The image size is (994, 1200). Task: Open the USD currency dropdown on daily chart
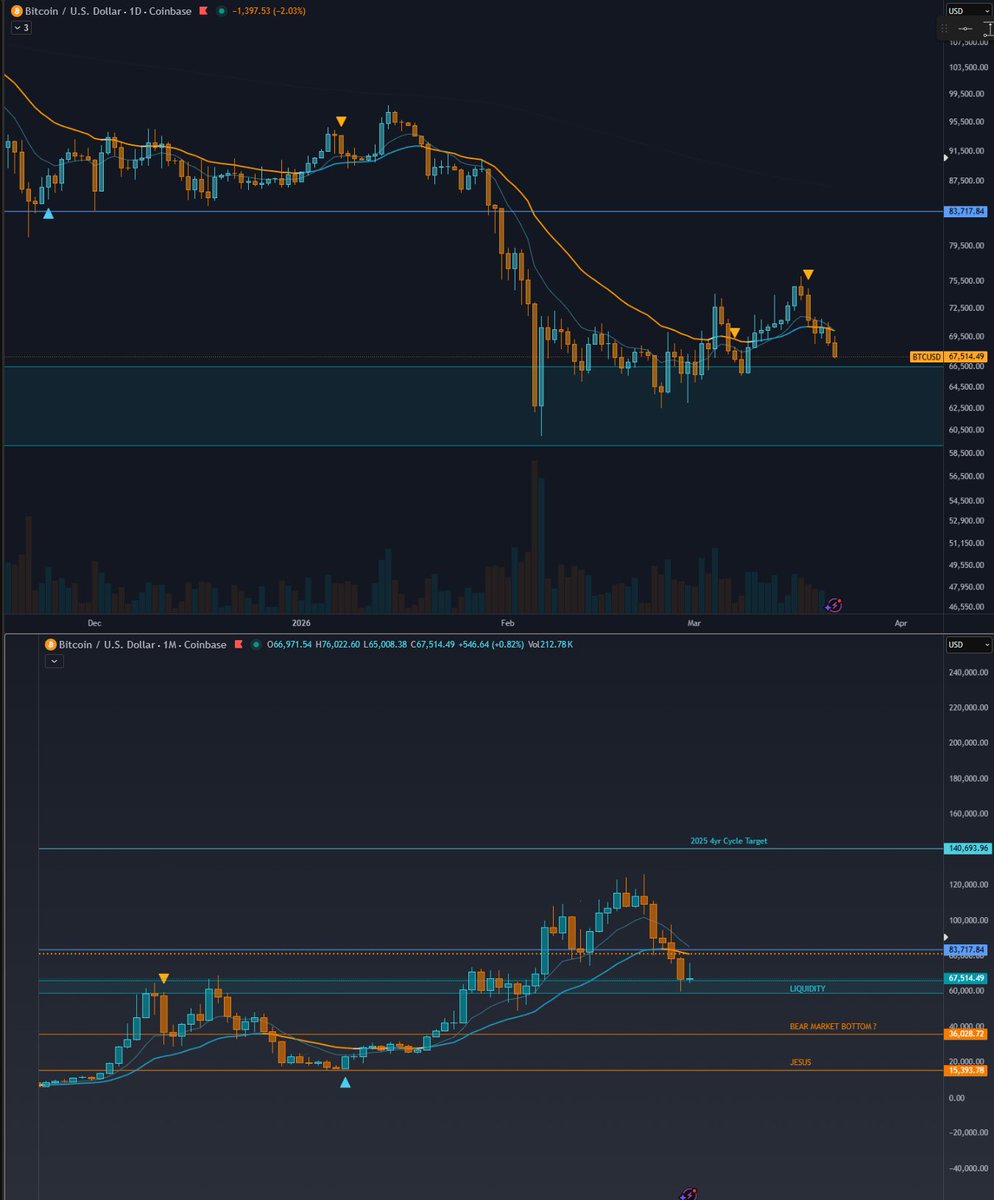coord(968,10)
